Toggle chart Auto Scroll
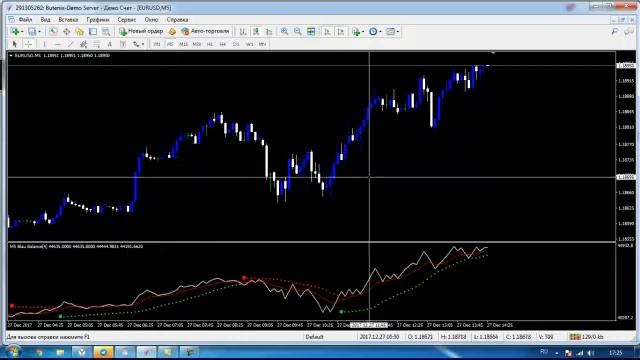640x360 pixels. pos(327,31)
